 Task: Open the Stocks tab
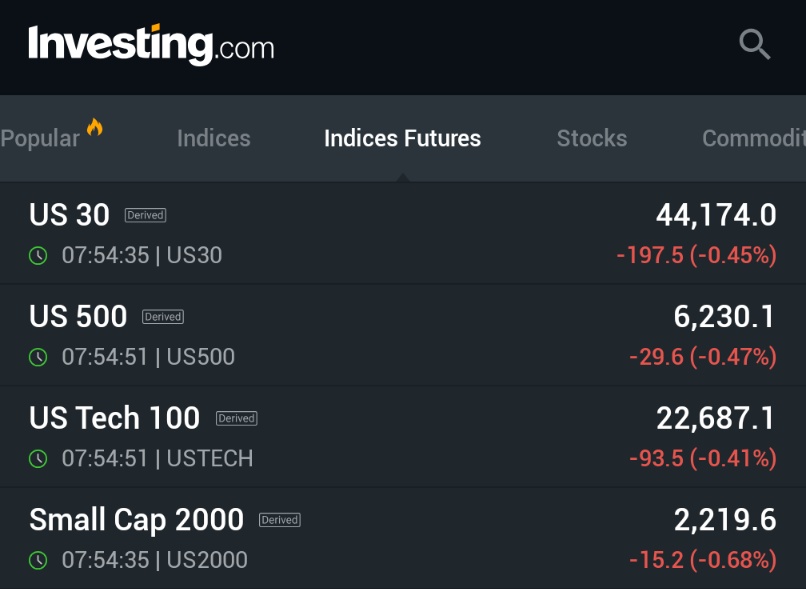[592, 138]
